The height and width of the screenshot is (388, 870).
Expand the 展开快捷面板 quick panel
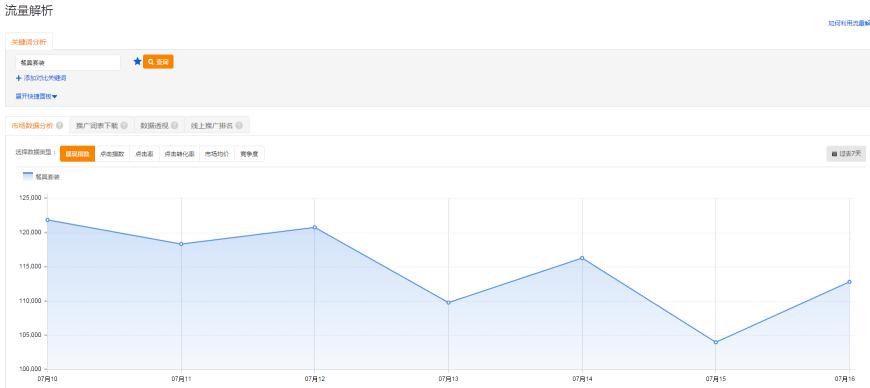pos(37,96)
